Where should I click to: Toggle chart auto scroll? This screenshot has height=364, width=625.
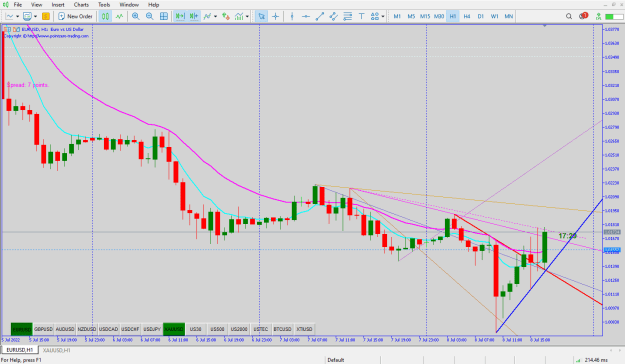point(180,16)
